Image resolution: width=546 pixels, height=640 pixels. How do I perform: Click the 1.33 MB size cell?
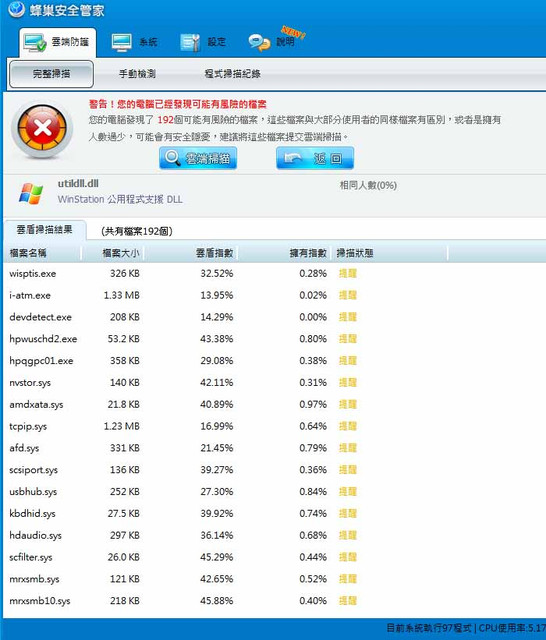tap(122, 295)
